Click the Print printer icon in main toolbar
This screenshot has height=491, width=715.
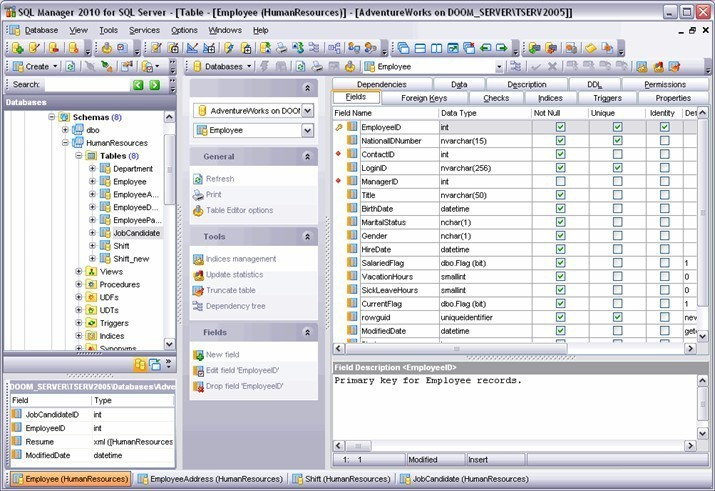coord(282,48)
